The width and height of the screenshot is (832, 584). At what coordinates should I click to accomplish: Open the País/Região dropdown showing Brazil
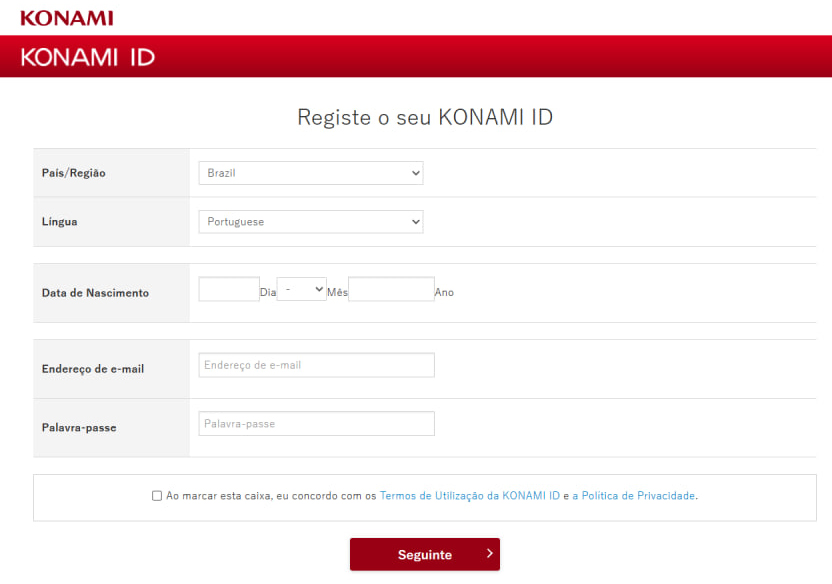(x=310, y=173)
